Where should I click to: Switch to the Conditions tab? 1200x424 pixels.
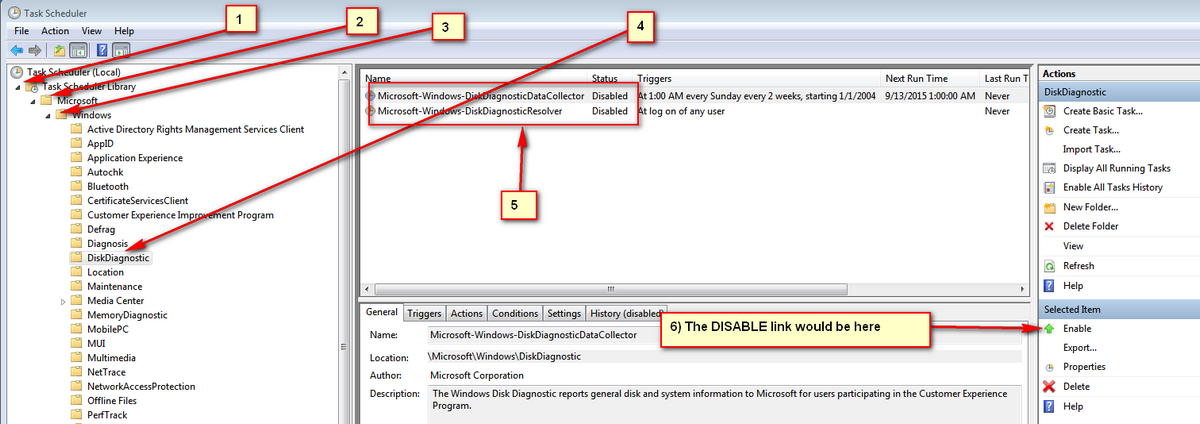pos(515,313)
